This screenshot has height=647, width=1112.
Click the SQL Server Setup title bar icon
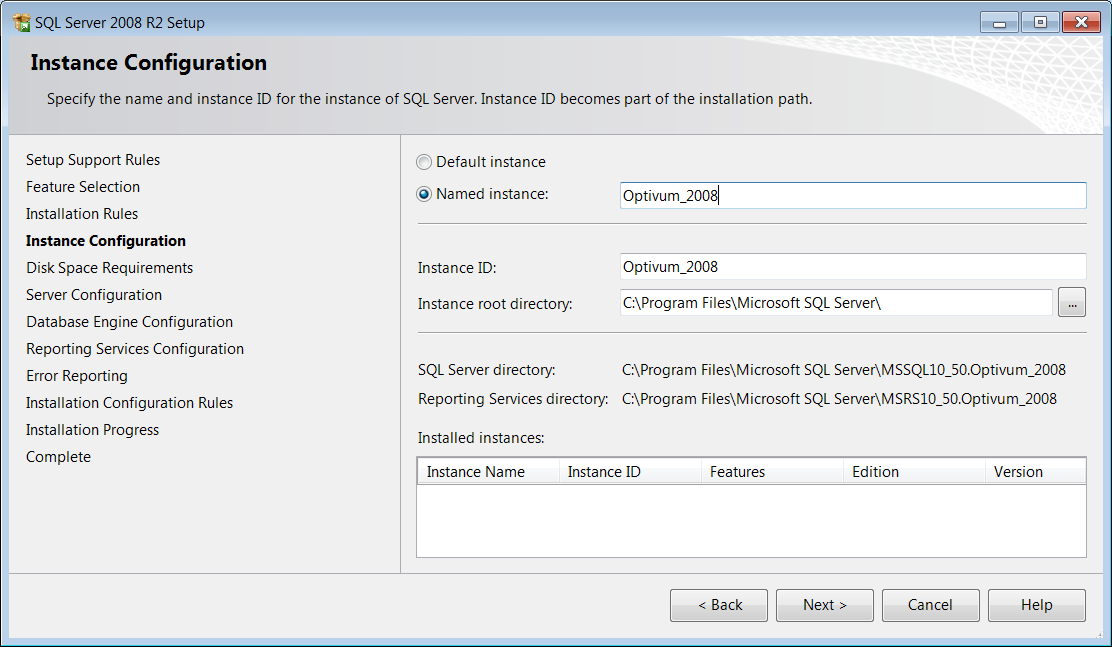[x=22, y=23]
